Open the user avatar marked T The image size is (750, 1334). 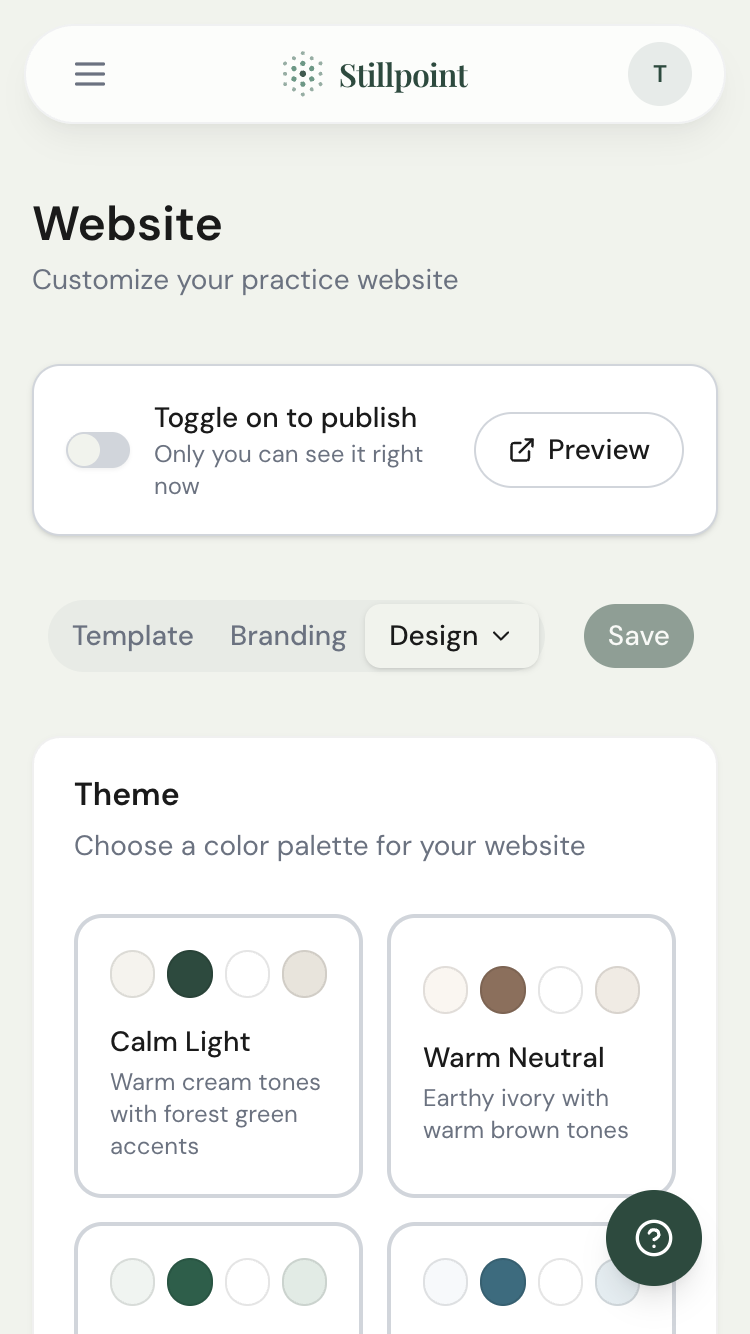tap(659, 74)
